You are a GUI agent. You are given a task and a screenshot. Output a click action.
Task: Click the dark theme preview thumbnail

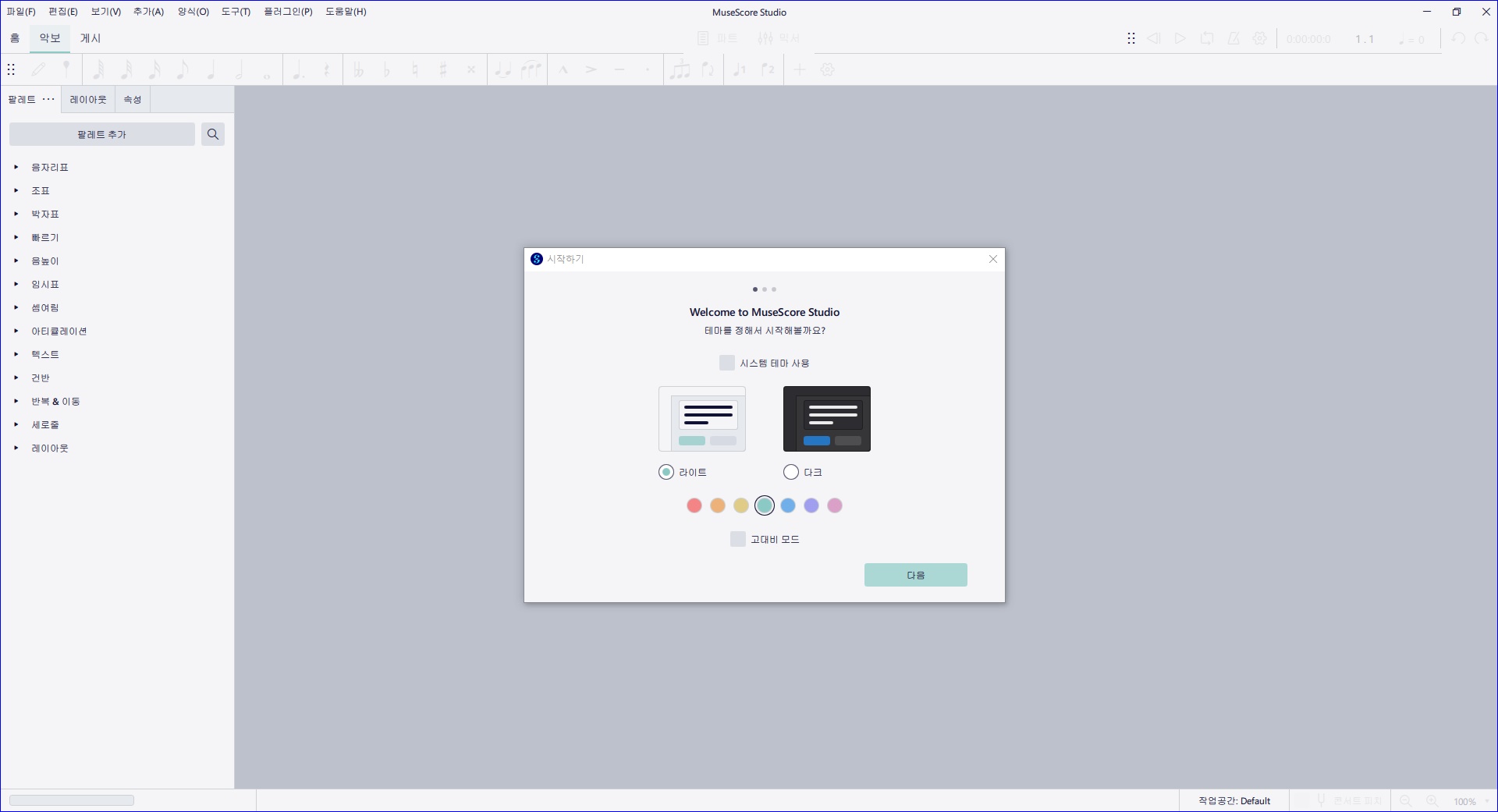click(x=827, y=419)
